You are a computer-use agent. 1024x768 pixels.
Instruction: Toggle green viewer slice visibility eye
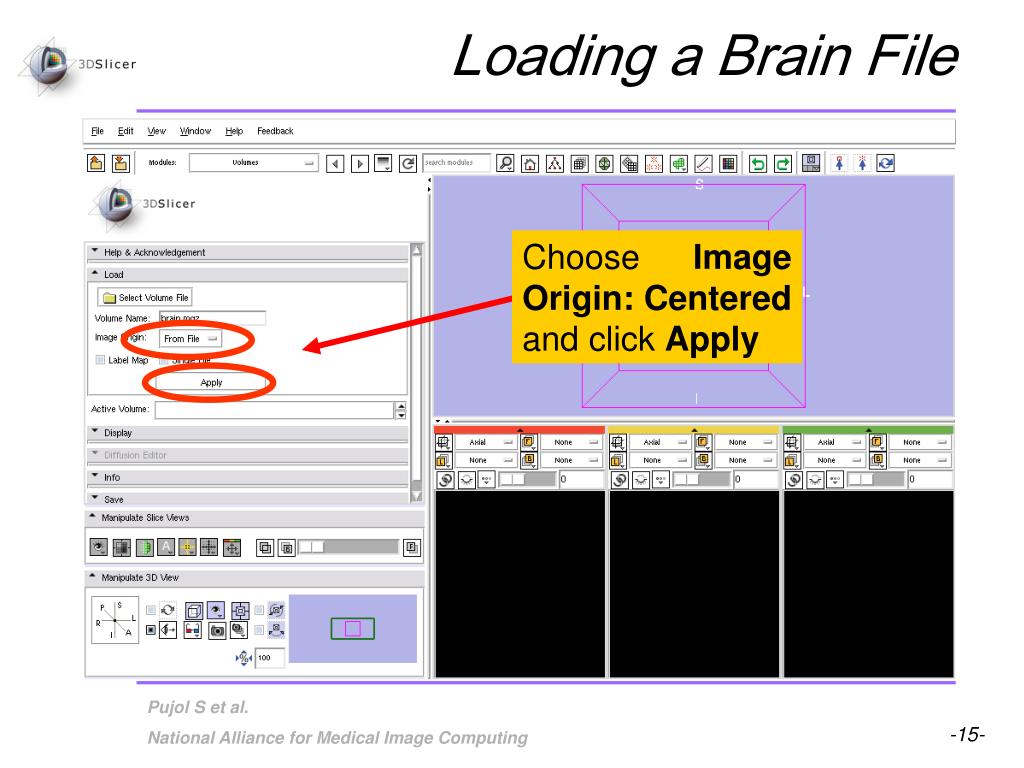(x=815, y=479)
